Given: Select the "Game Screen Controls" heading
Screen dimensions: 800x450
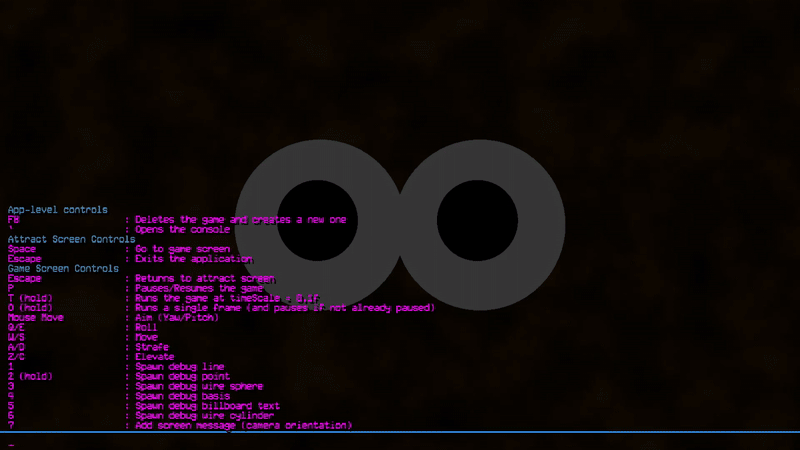Looking at the screenshot, I should coord(63,268).
